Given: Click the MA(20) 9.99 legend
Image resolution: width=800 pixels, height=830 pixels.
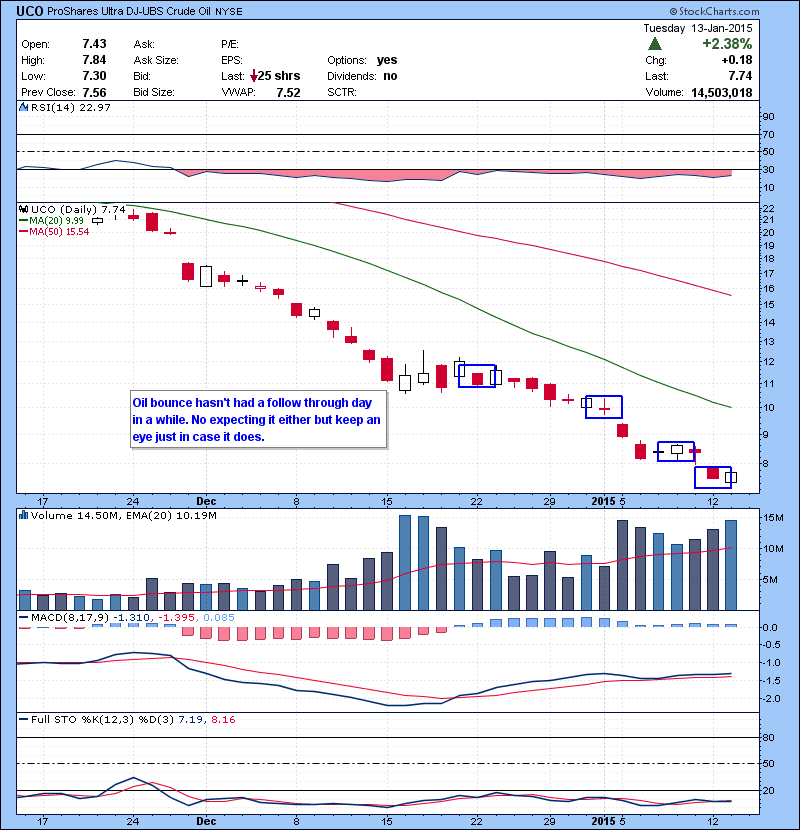Looking at the screenshot, I should tap(56, 221).
